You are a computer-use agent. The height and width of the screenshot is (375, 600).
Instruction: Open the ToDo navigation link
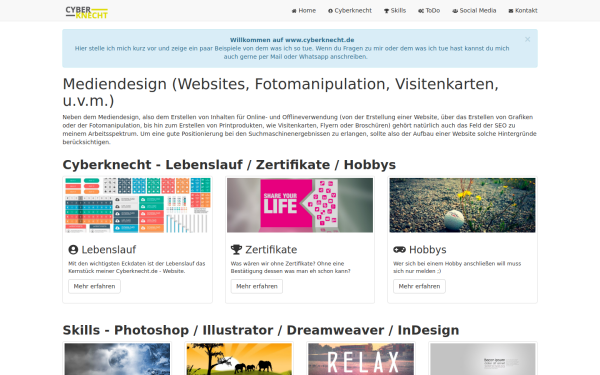(429, 11)
